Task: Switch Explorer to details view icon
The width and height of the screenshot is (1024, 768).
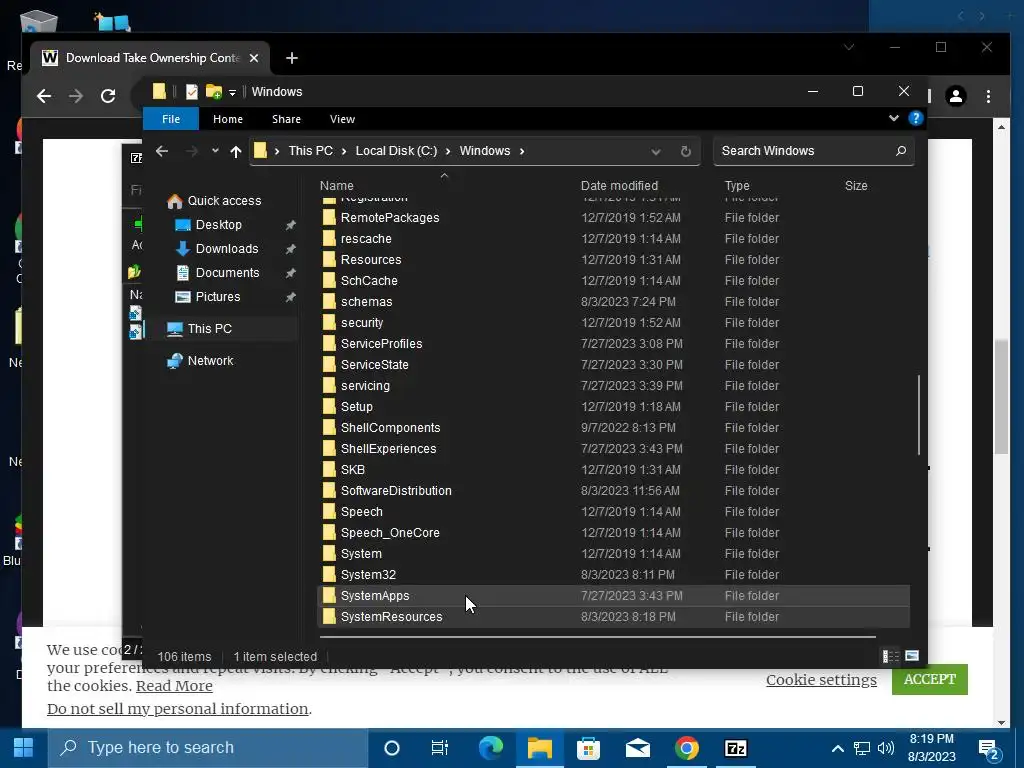Action: click(891, 656)
